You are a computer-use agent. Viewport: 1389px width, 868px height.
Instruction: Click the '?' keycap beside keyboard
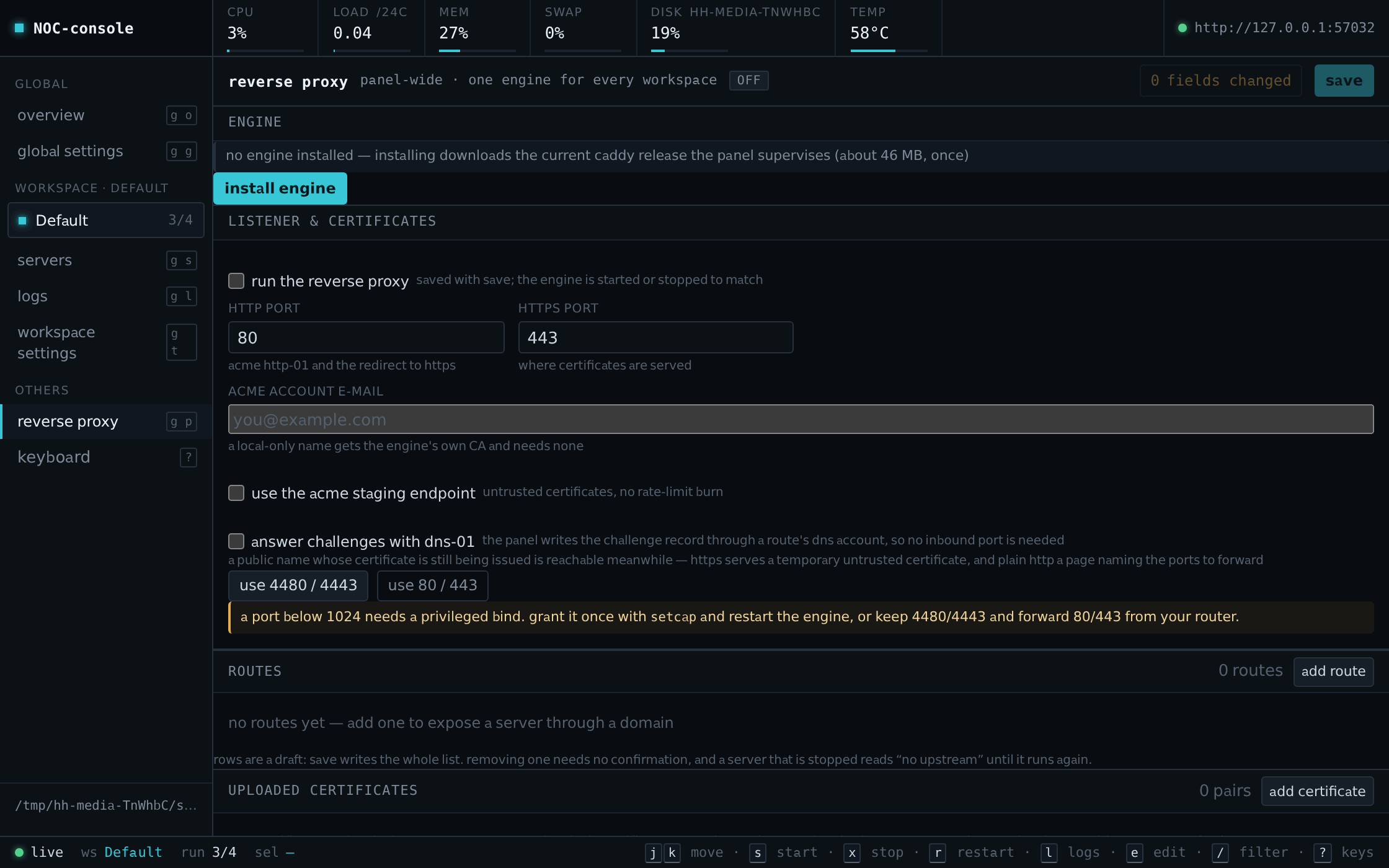coord(189,458)
